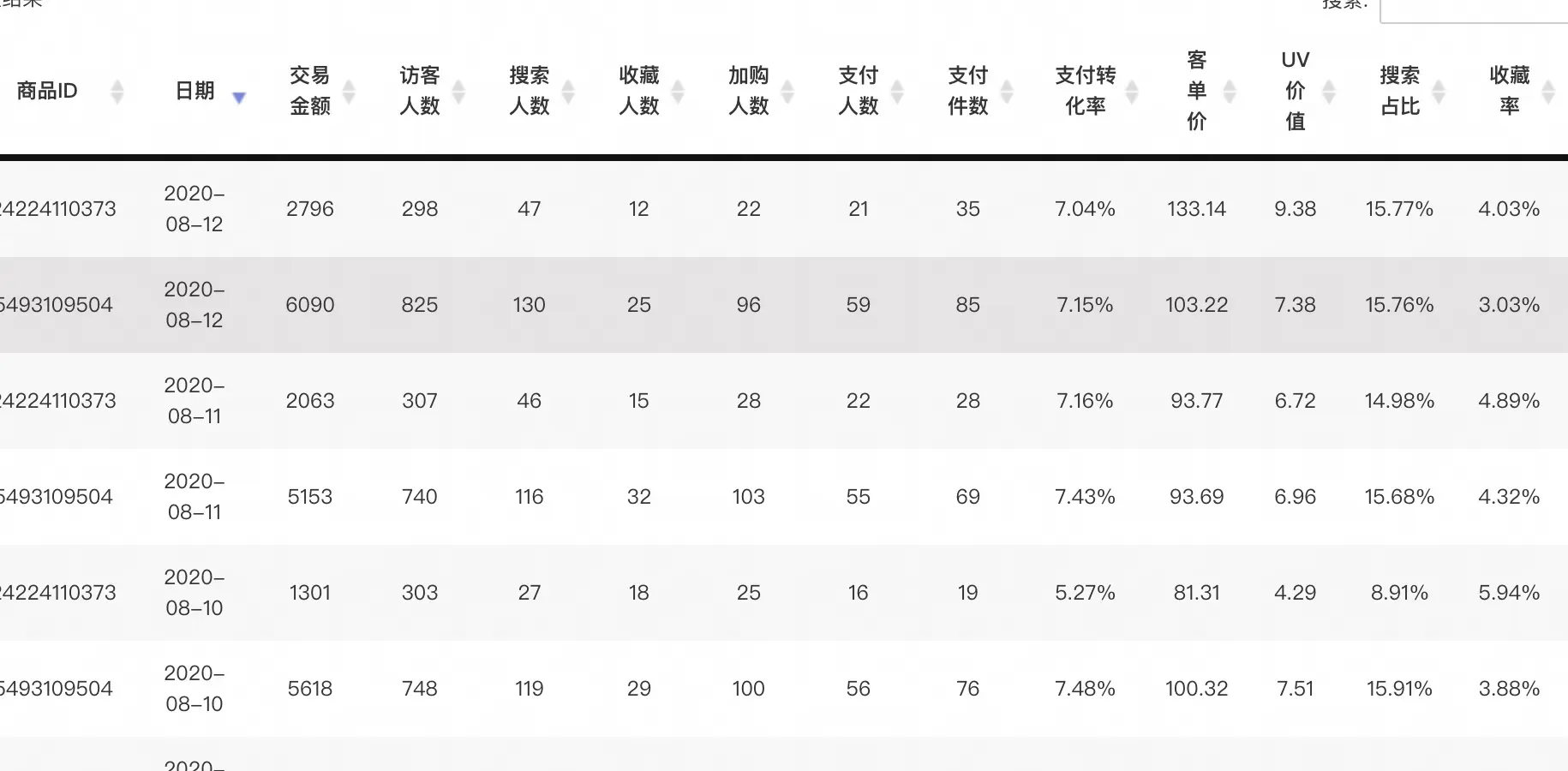Image resolution: width=1568 pixels, height=771 pixels.
Task: Sort the 客单价 column via its arrows
Action: 1230,91
